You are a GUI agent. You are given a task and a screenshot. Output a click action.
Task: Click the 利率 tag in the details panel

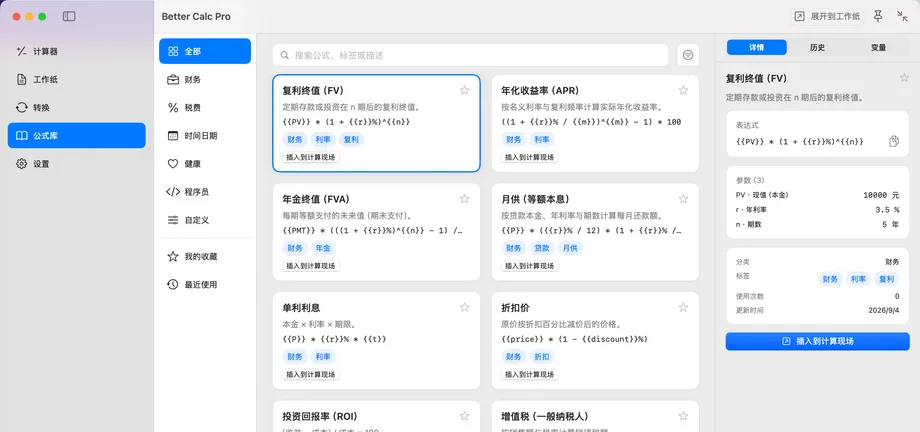point(858,279)
